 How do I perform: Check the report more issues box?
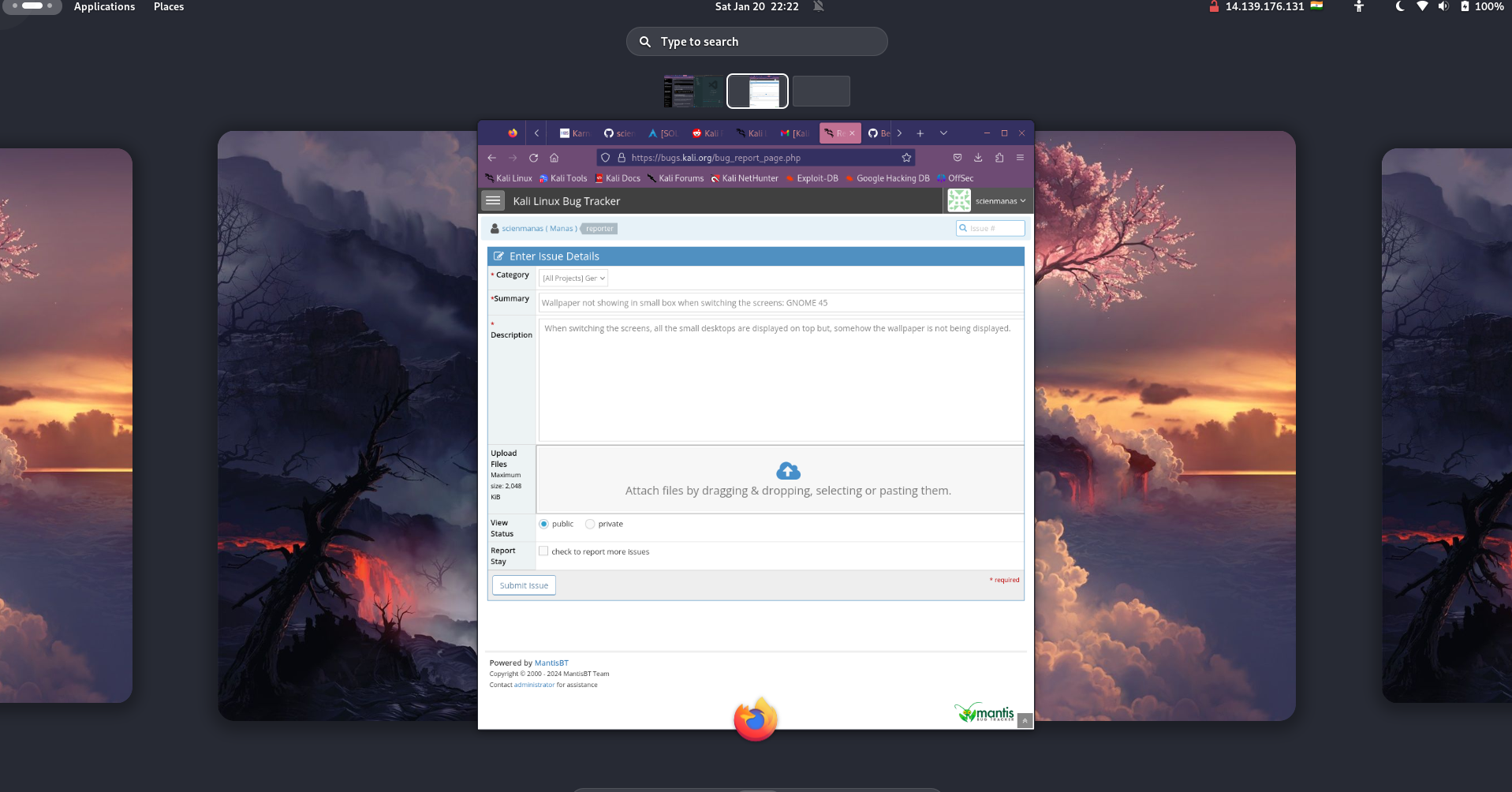[543, 551]
